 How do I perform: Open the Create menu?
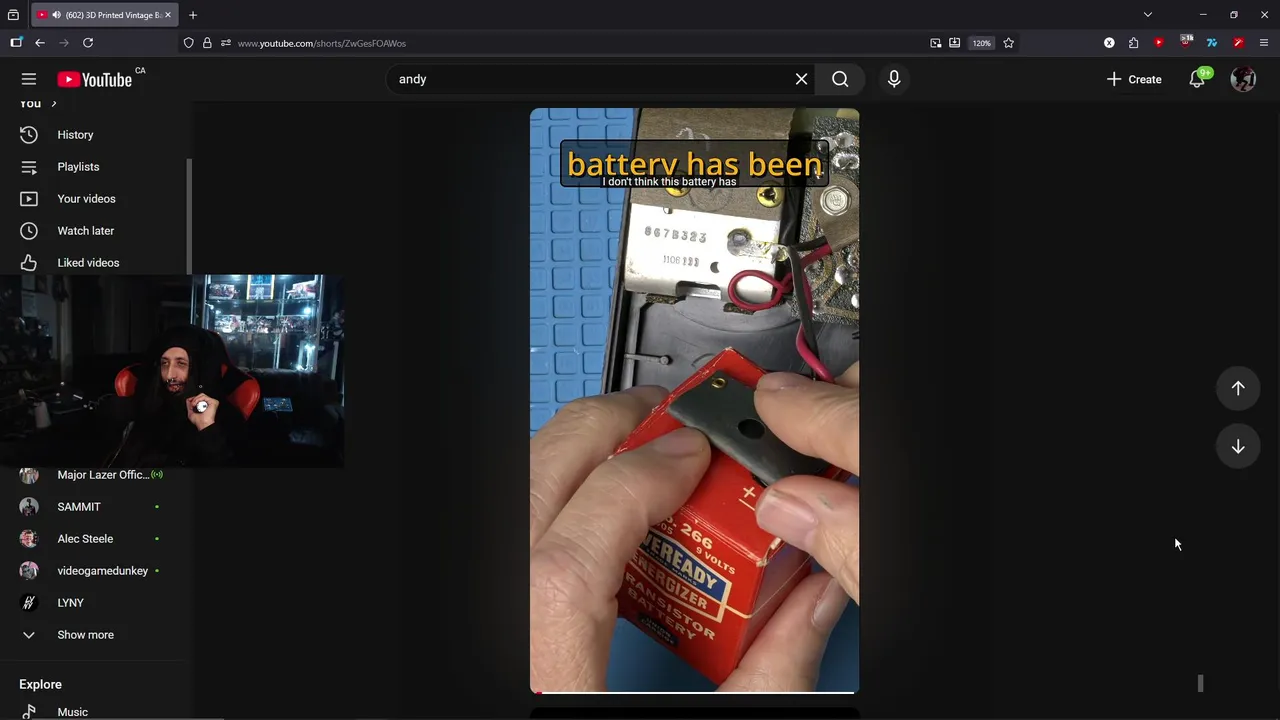pyautogui.click(x=1134, y=79)
